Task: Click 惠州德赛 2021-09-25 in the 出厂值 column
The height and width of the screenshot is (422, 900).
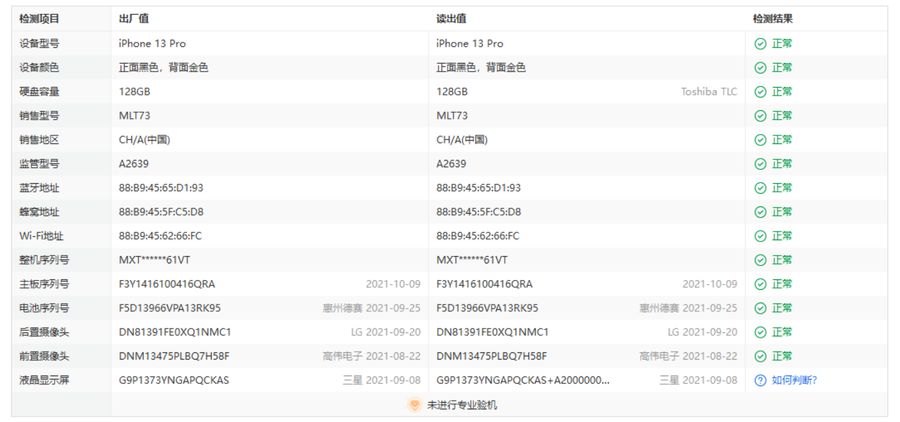Action: 371,308
